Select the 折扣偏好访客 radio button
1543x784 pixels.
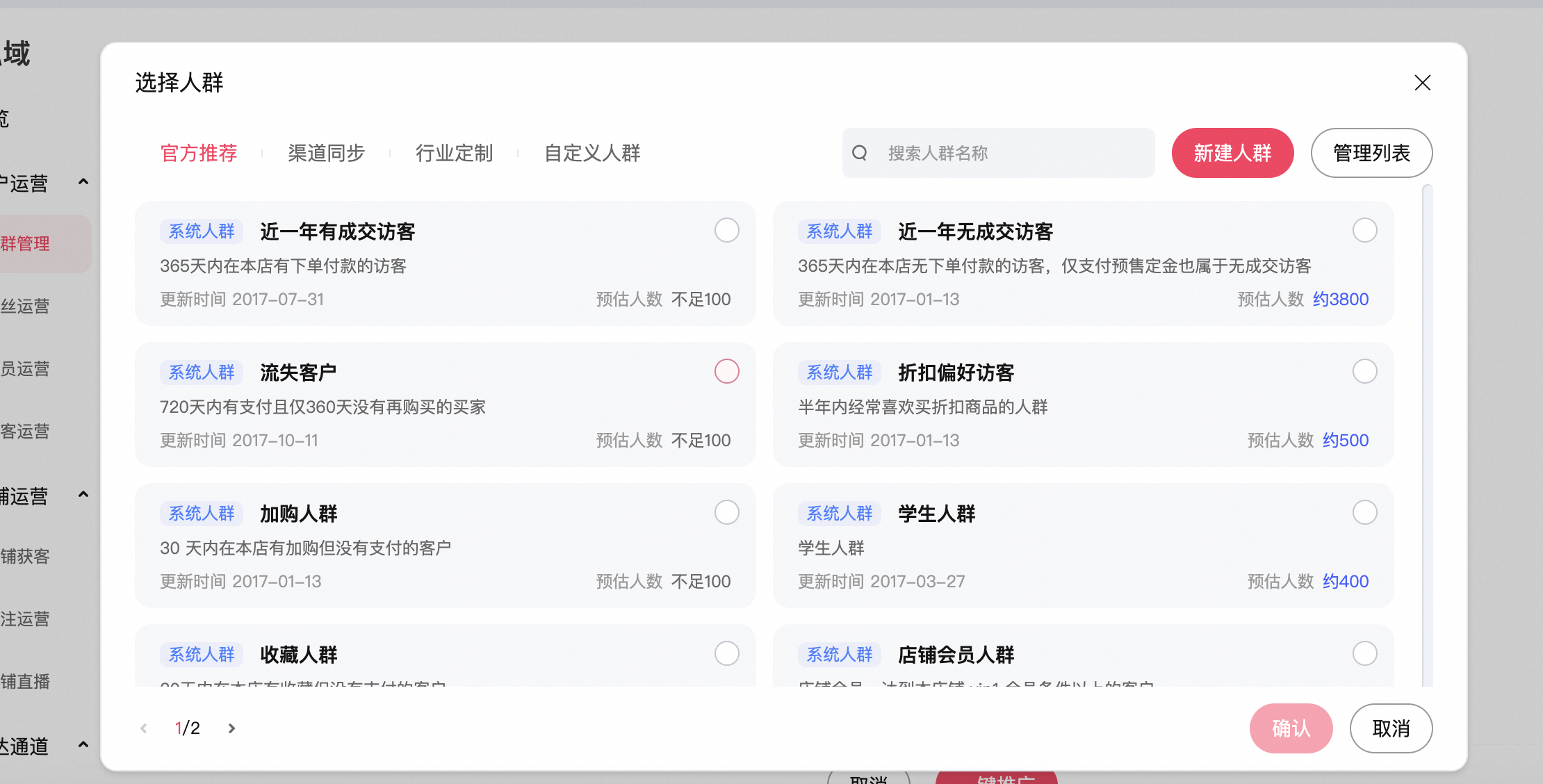pyautogui.click(x=1364, y=371)
